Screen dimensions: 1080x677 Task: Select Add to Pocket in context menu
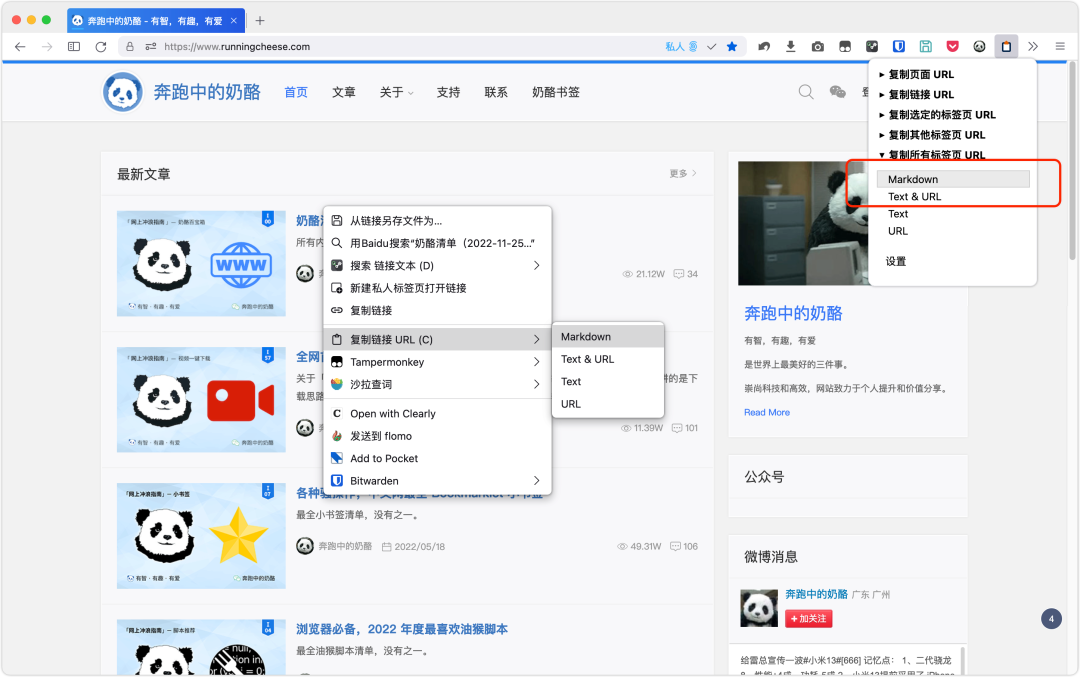point(437,458)
